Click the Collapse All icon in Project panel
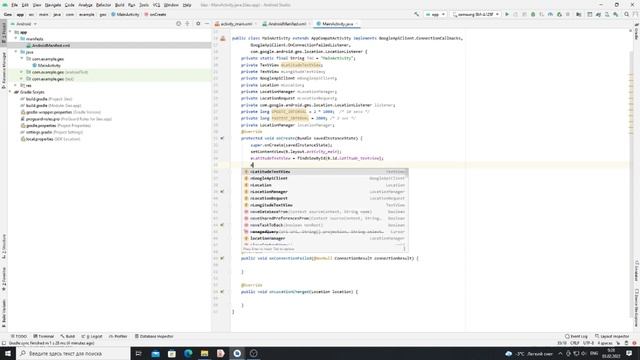 [187, 24]
